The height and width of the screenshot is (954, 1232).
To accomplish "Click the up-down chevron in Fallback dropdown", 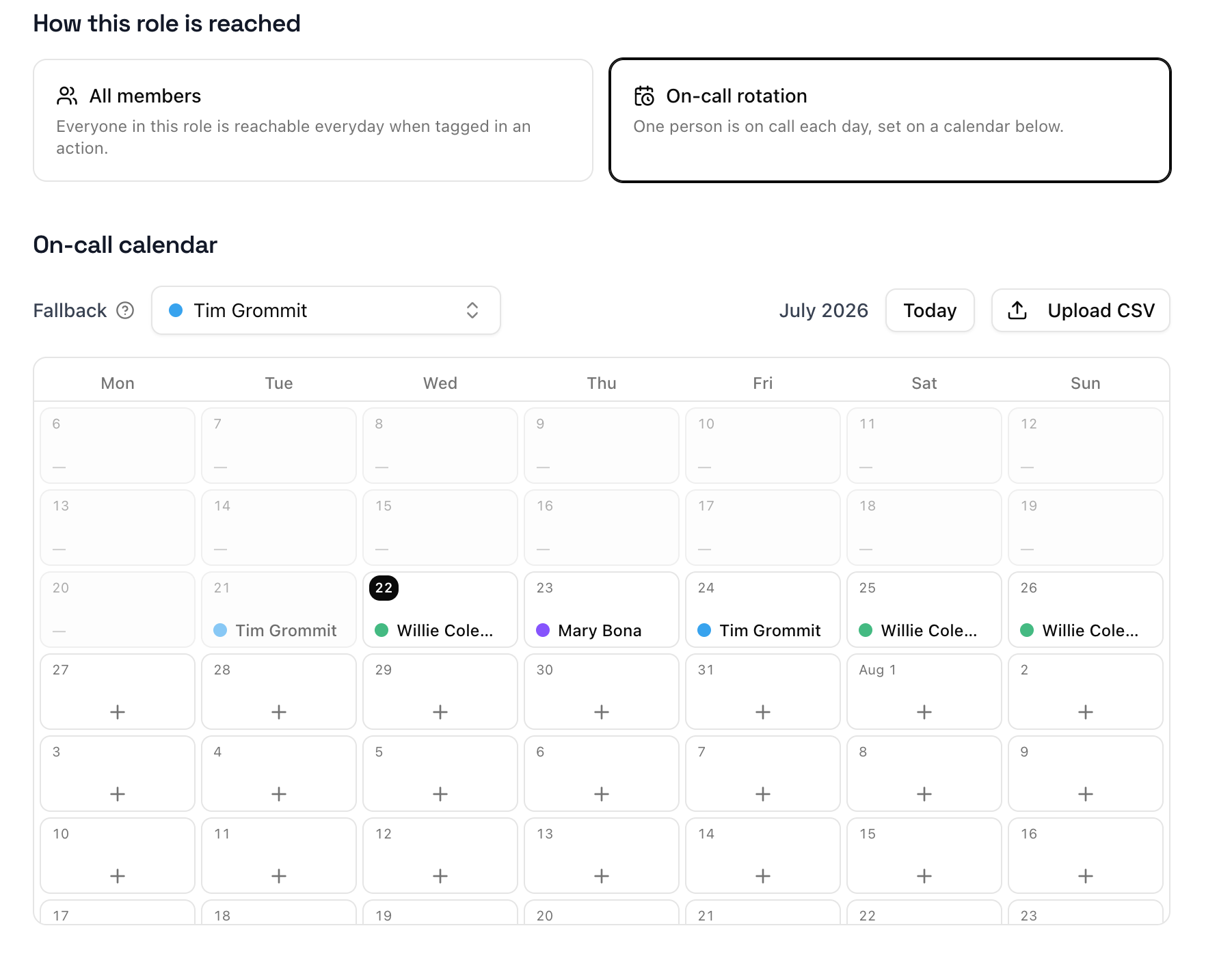I will point(472,310).
